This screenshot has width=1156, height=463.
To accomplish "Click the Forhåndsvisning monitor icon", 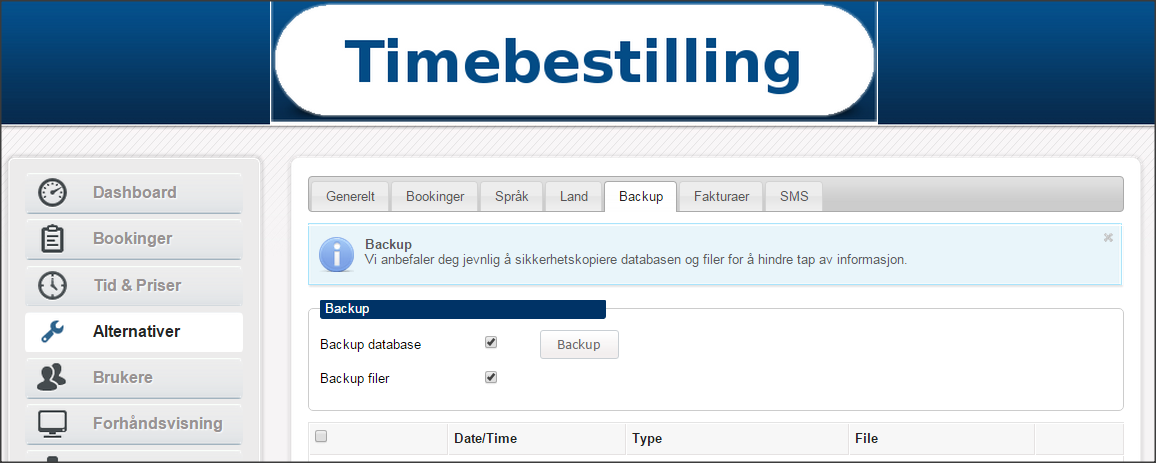I will 52,424.
